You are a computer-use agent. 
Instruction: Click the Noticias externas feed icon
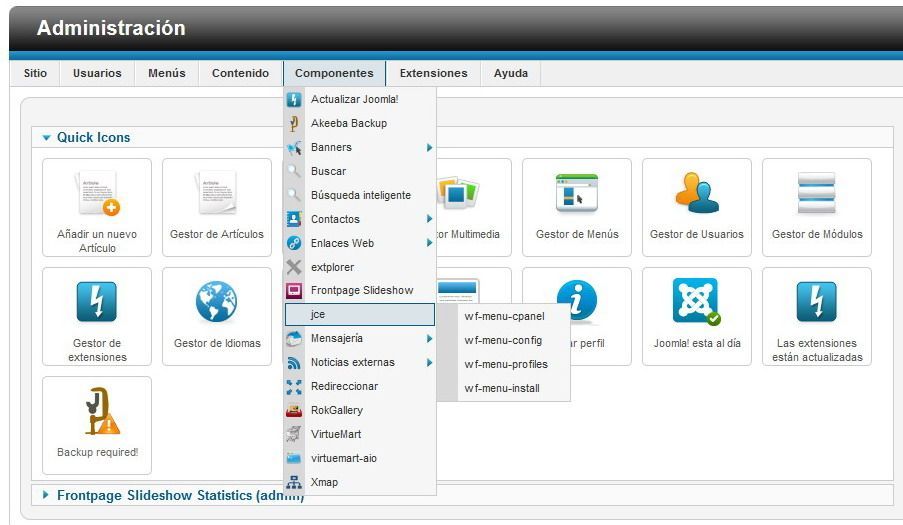pyautogui.click(x=294, y=363)
